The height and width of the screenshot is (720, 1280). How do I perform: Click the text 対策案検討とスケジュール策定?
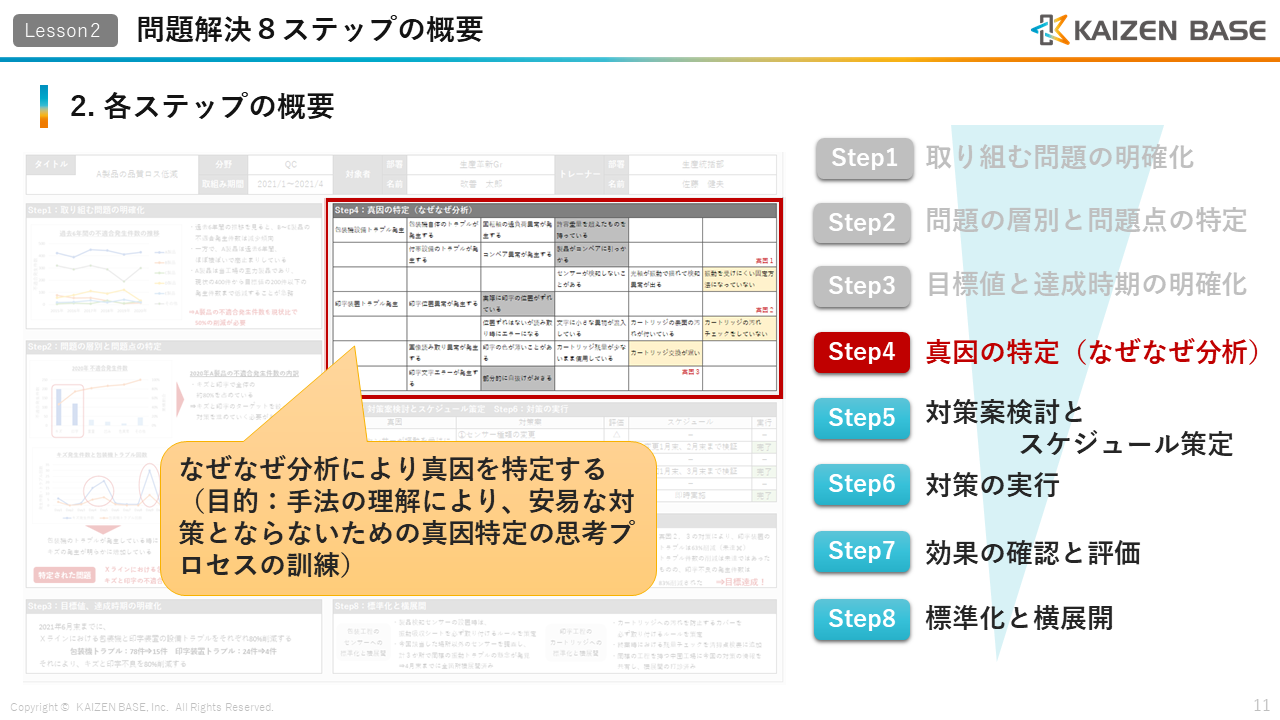pyautogui.click(x=1079, y=428)
